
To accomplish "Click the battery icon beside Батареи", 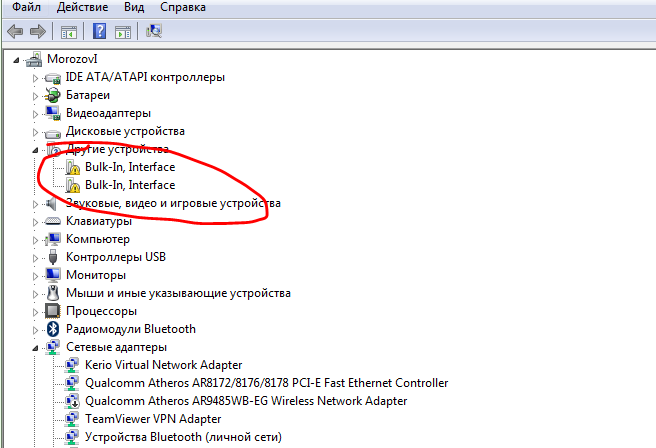I will pos(53,95).
